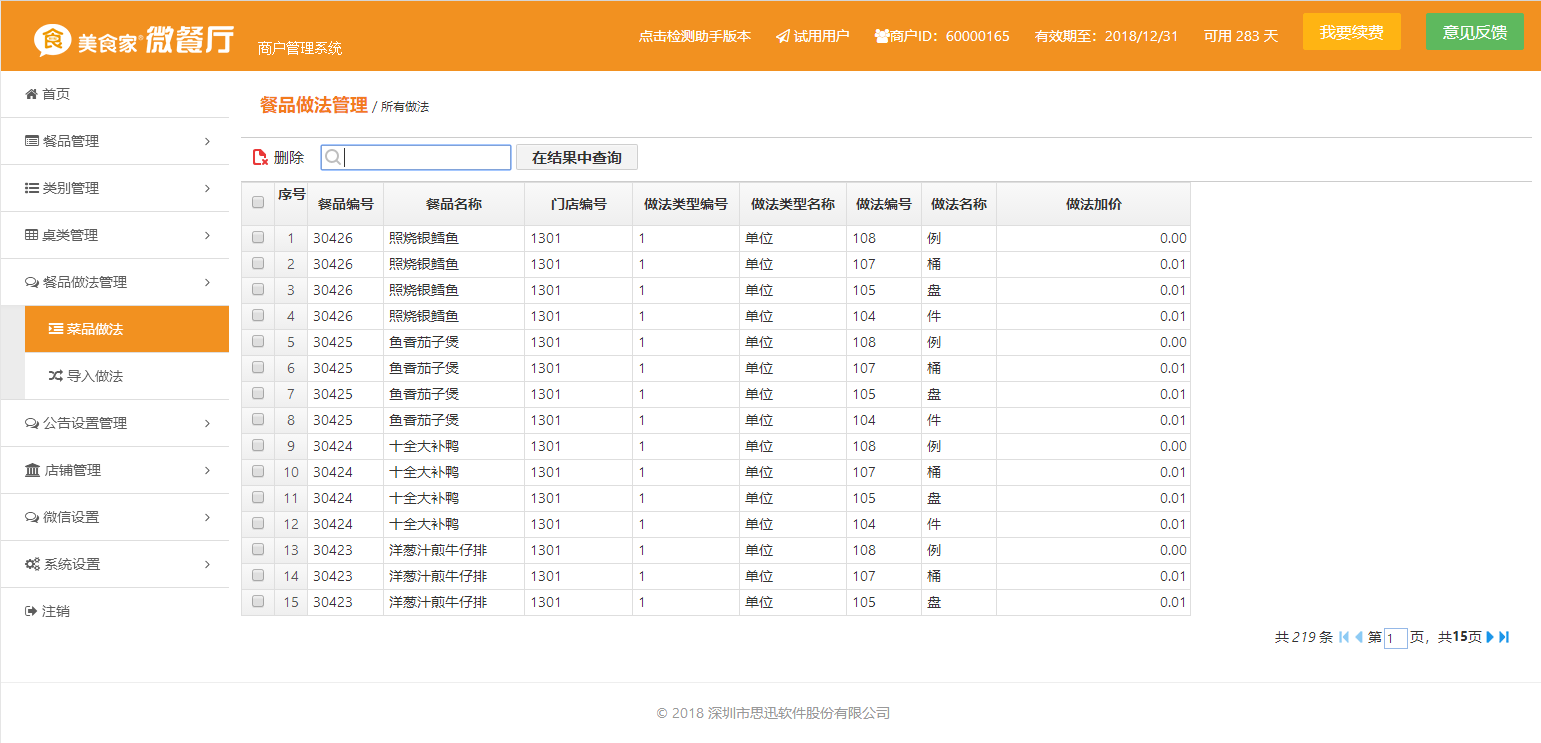Image resolution: width=1541 pixels, height=743 pixels.
Task: Expand the 店铺管理 sidebar section
Action: pyautogui.click(x=207, y=470)
